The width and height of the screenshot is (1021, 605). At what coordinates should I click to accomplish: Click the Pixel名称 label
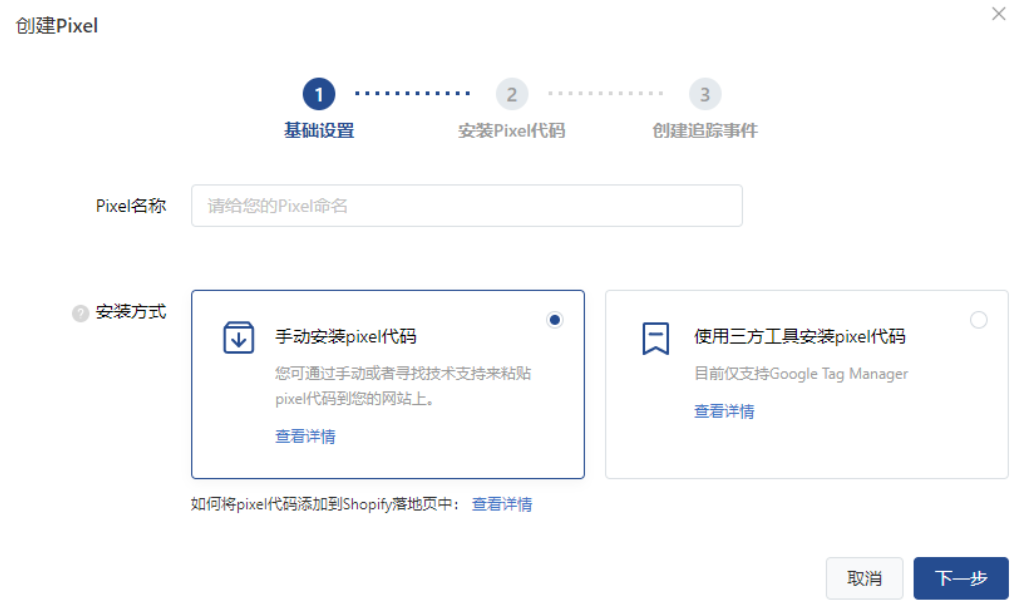[x=131, y=206]
